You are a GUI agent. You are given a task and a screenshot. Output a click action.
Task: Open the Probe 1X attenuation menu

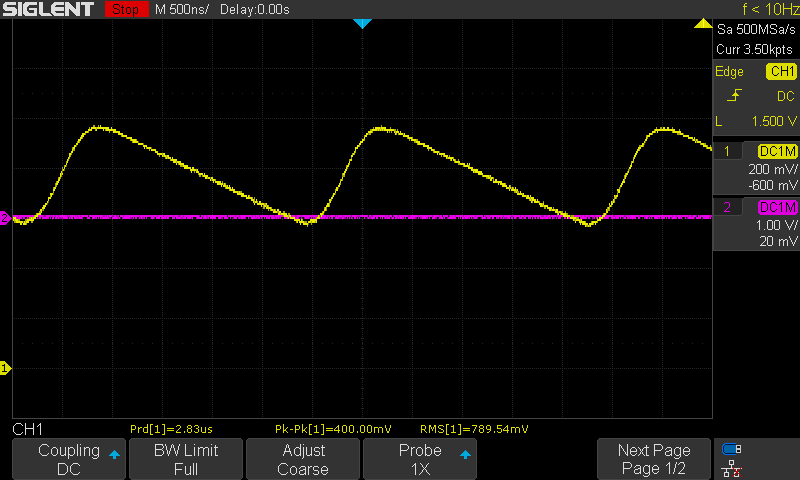click(420, 459)
